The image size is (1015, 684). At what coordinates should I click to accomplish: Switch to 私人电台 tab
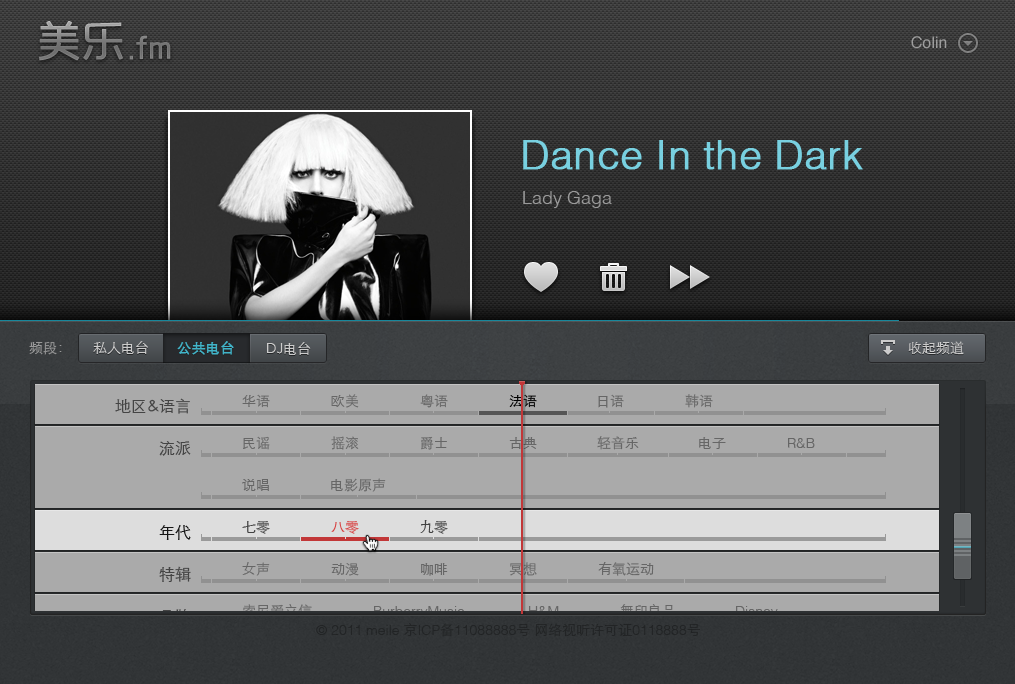pos(121,348)
